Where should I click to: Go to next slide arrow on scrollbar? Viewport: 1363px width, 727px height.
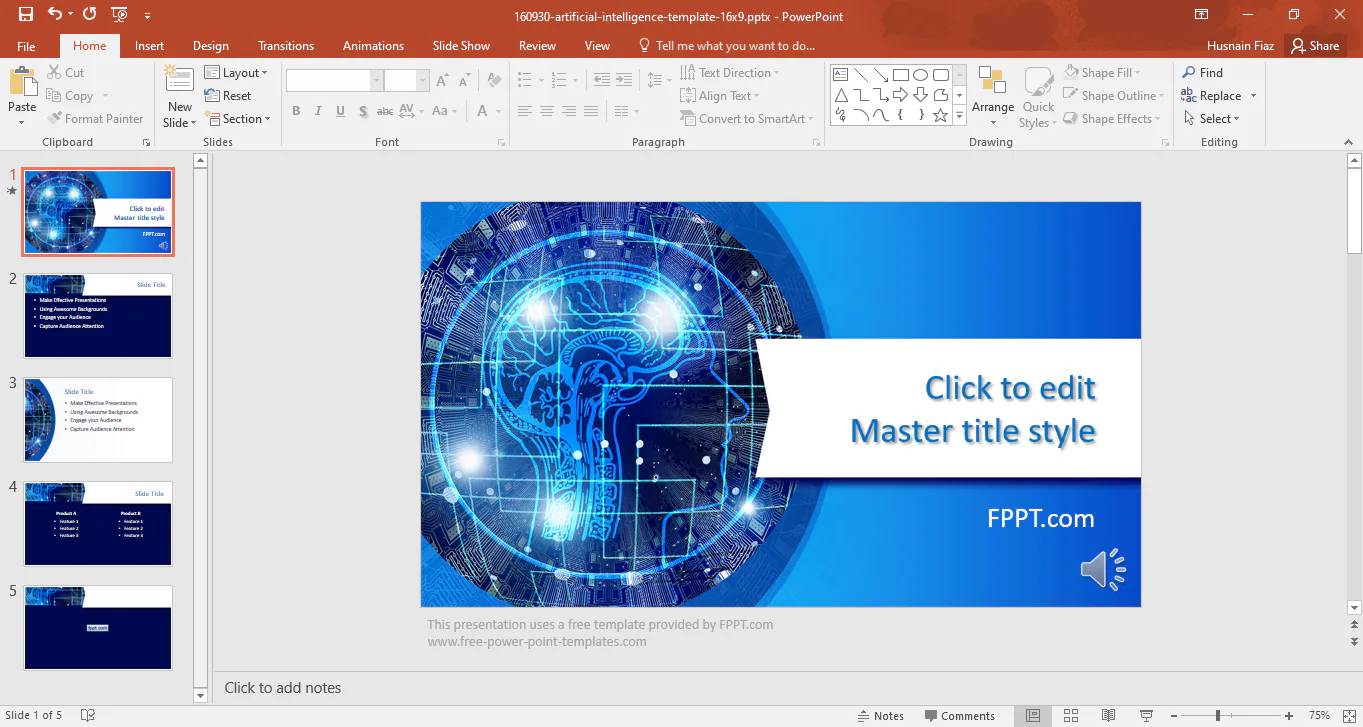[1354, 641]
